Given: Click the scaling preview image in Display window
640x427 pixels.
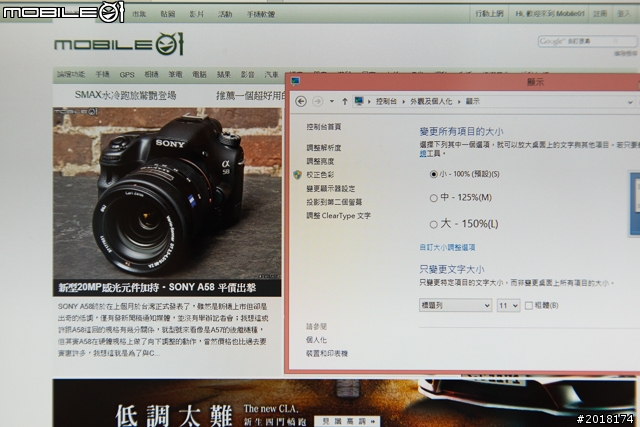Looking at the screenshot, I should coord(634,204).
